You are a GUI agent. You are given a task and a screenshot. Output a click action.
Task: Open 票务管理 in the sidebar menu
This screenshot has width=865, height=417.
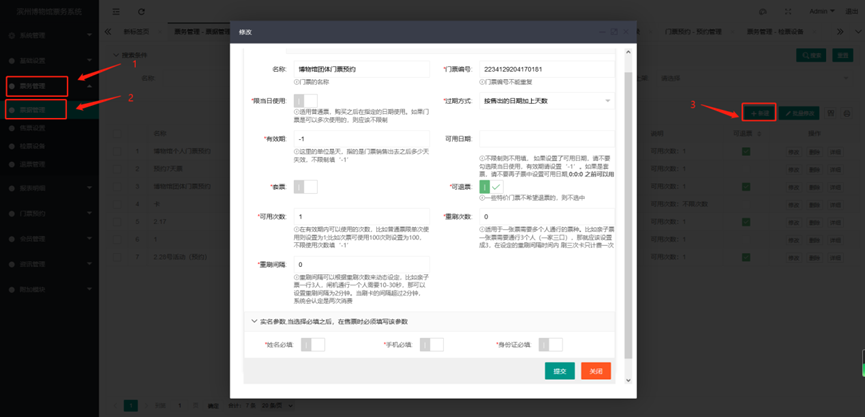click(x=36, y=86)
